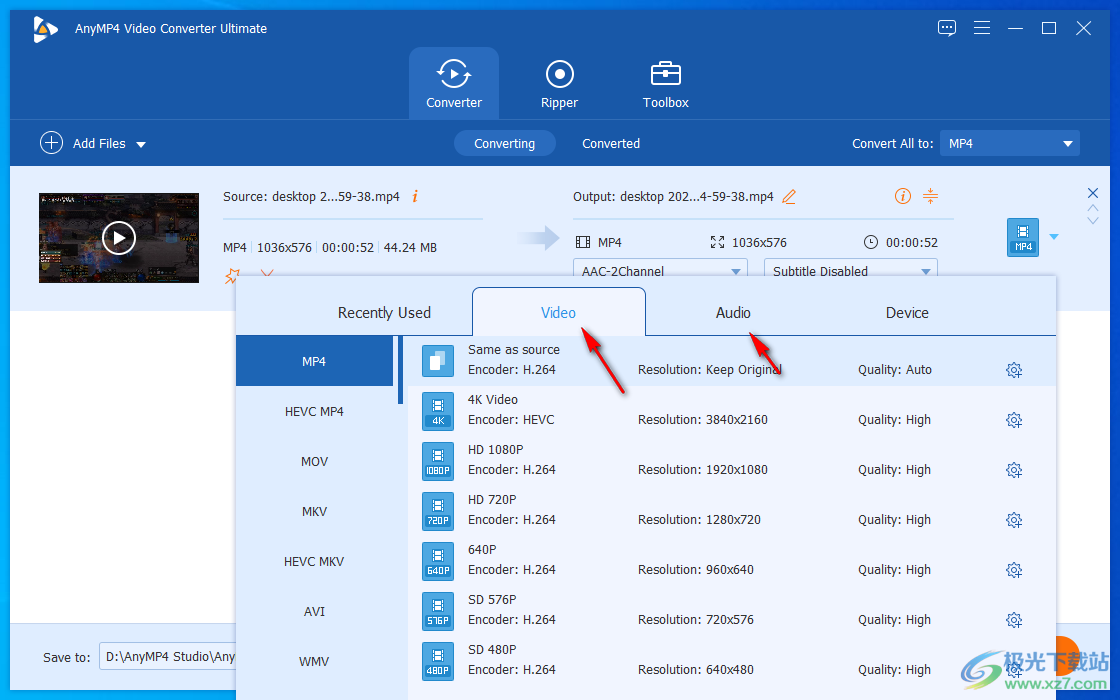Select the 4K Video preset icon
Viewport: 1120px width, 700px height.
[438, 411]
